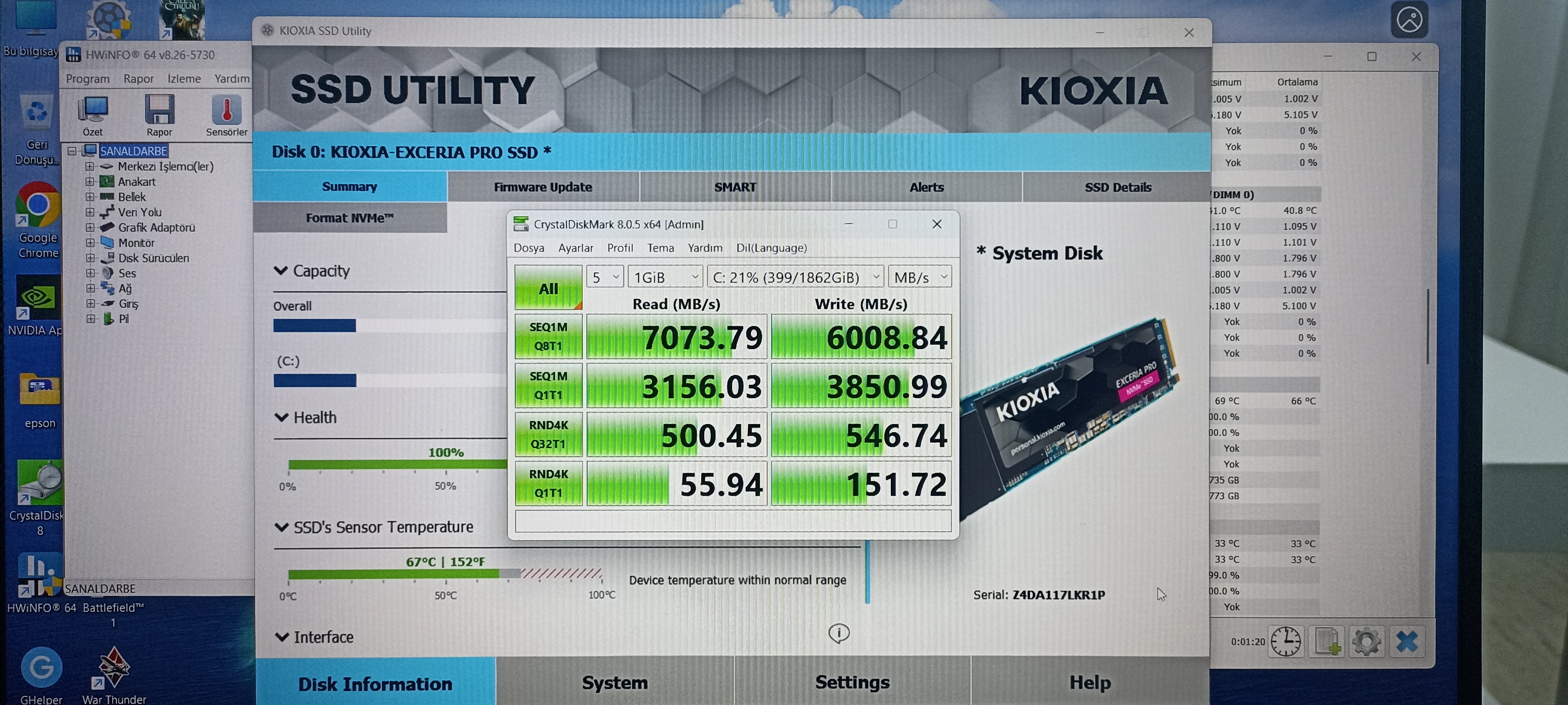Click the sensor temperature gauge bar

(445, 573)
